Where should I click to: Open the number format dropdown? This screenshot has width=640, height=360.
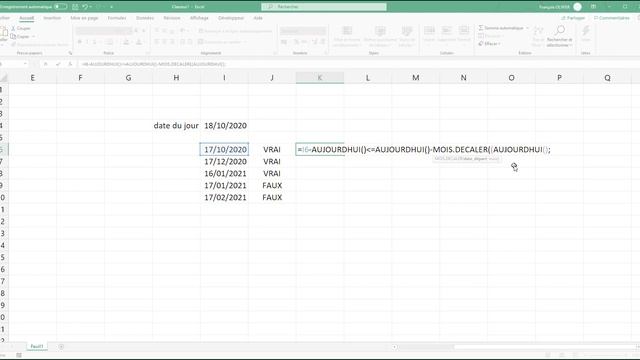tap(303, 31)
